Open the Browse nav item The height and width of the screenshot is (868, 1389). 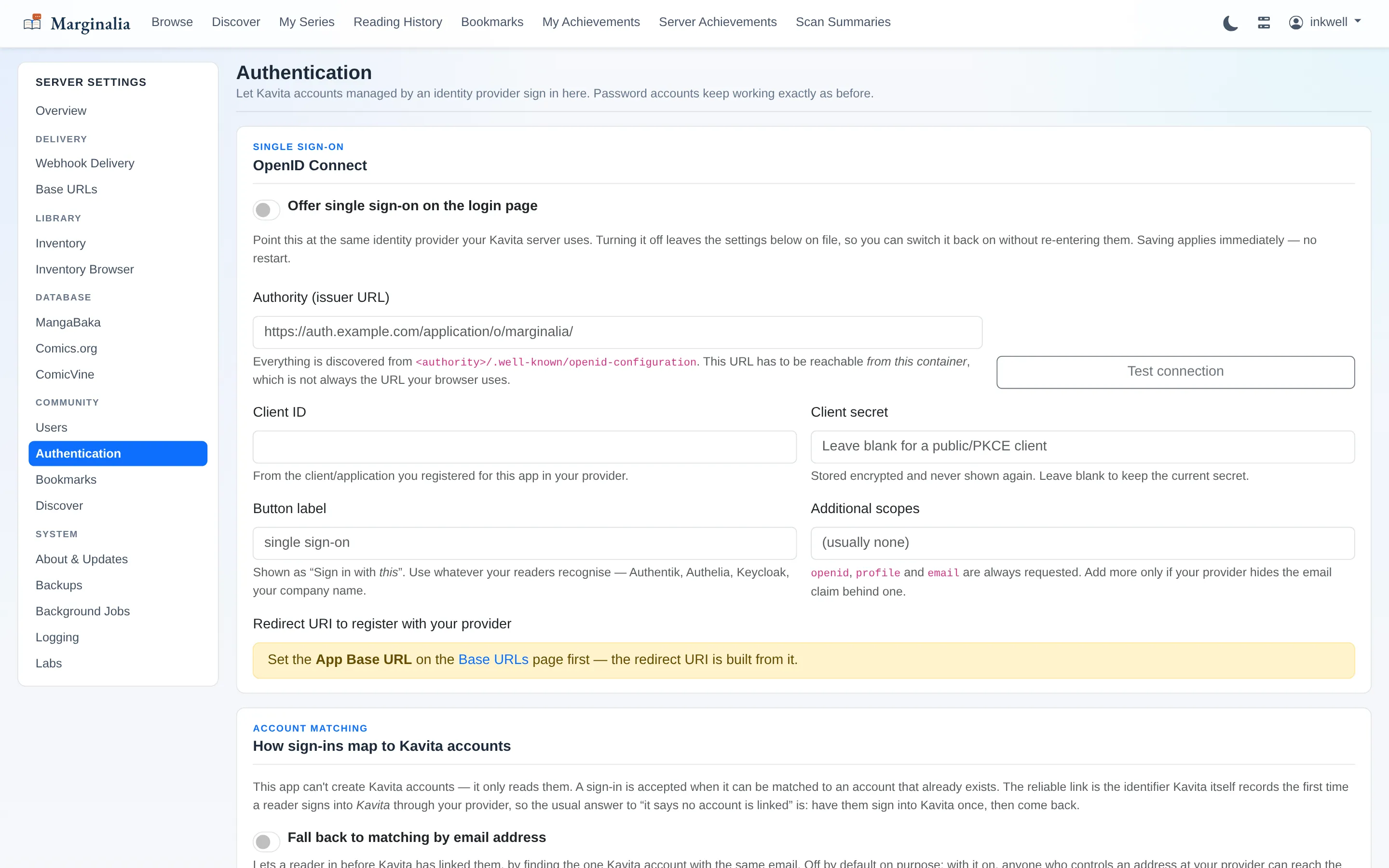(172, 22)
